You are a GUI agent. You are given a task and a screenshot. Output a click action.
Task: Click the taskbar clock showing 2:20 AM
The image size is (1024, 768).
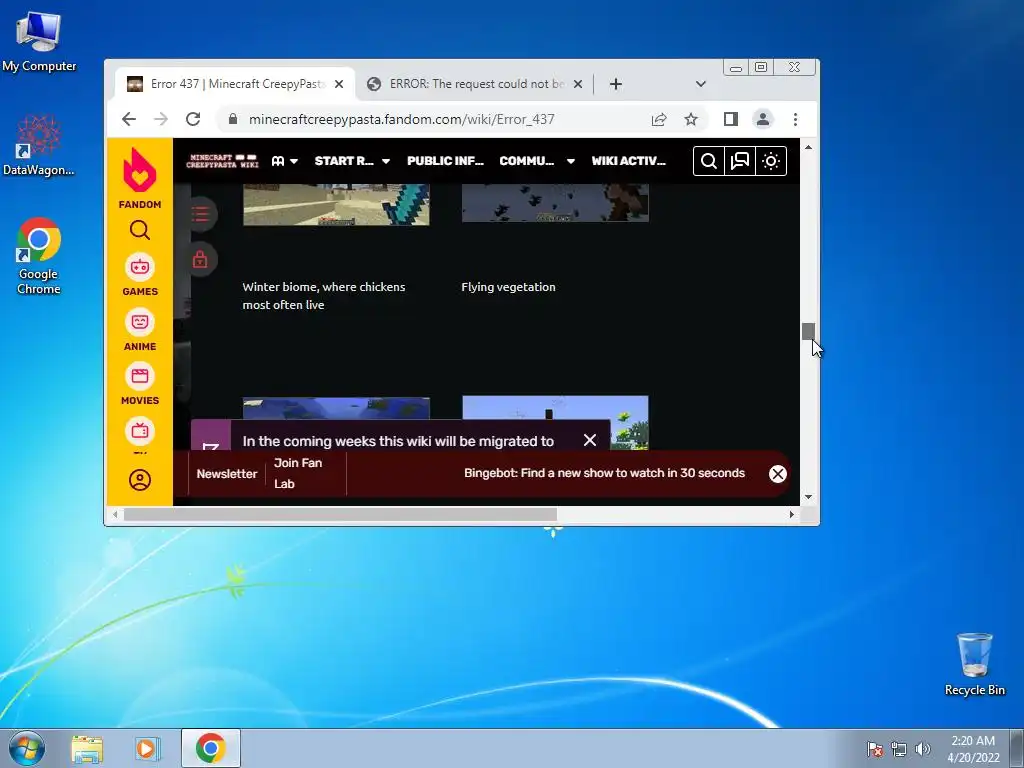(973, 748)
